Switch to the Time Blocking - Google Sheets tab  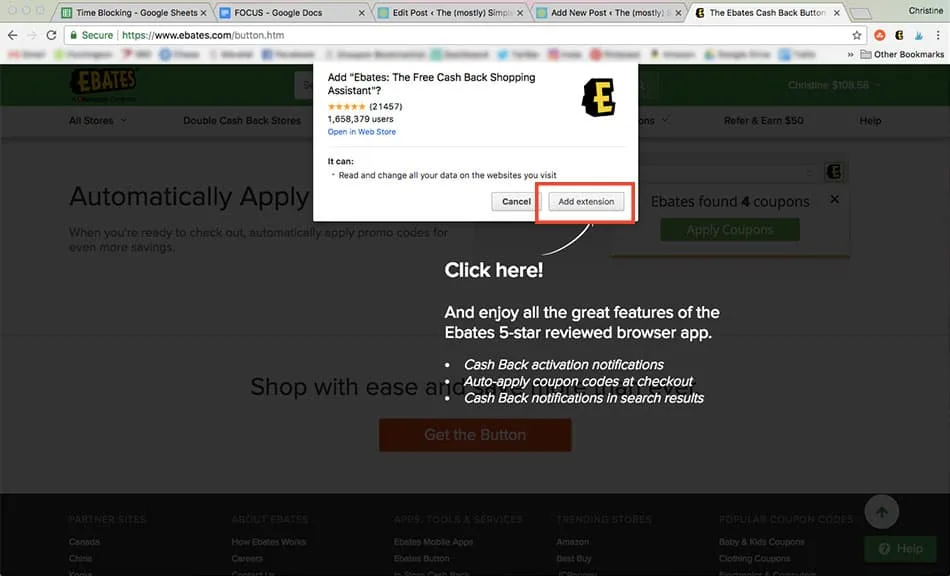tap(135, 13)
